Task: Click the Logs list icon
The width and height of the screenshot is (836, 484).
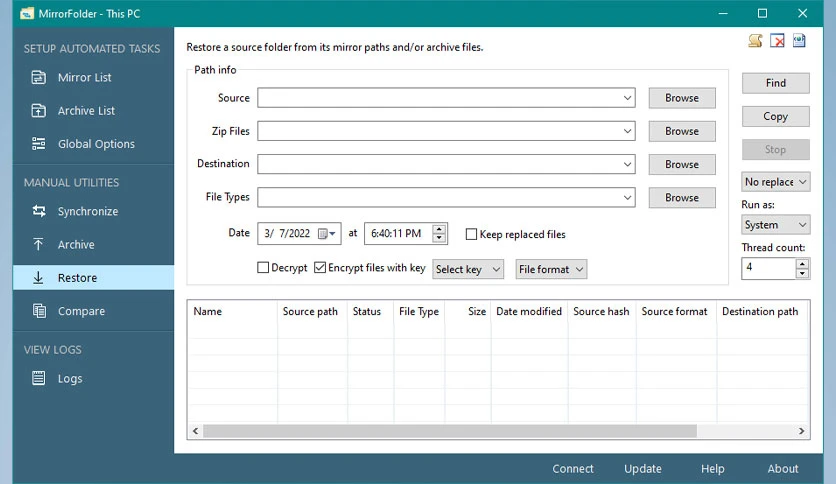Action: (38, 377)
